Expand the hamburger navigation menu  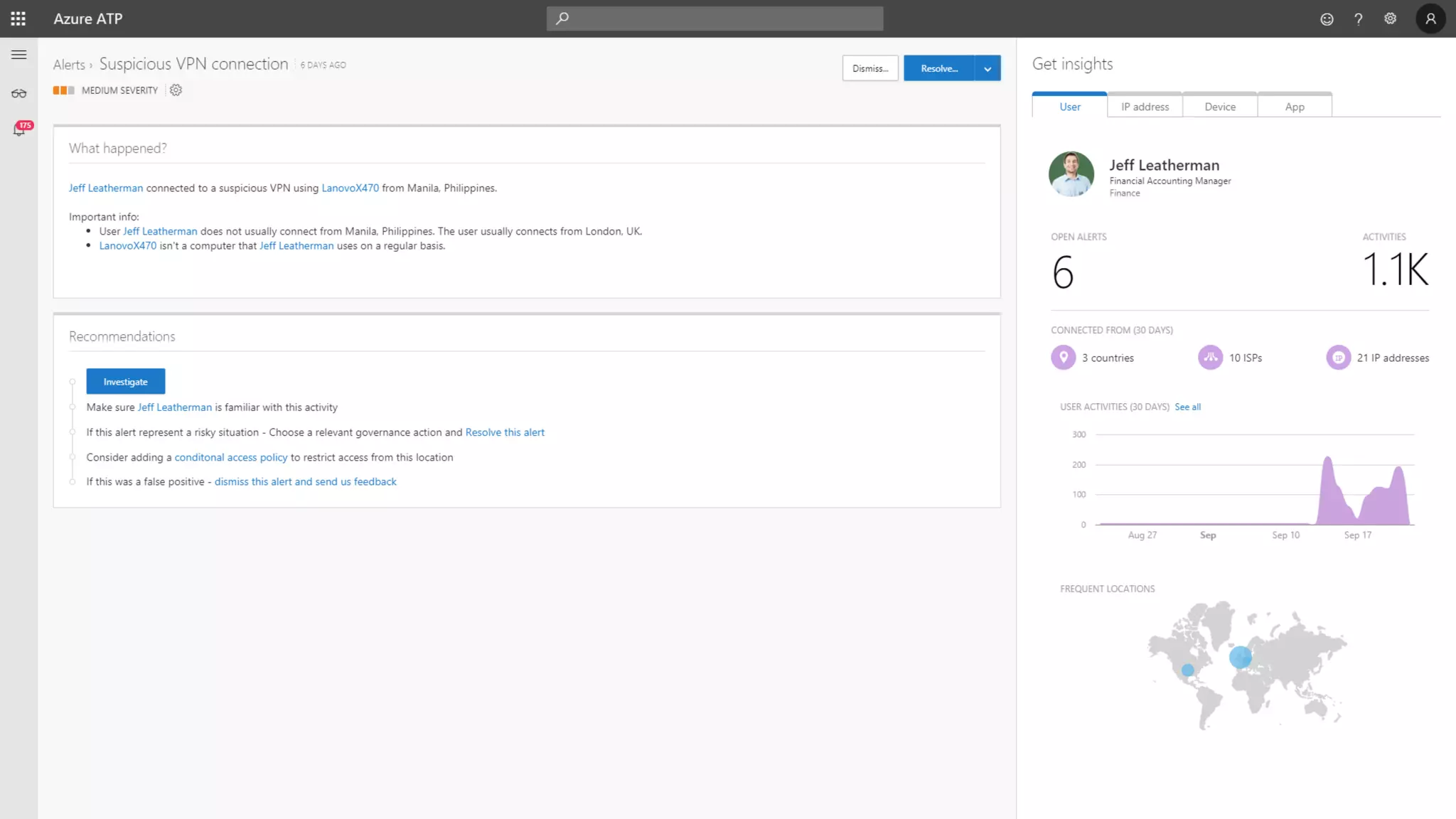[19, 55]
